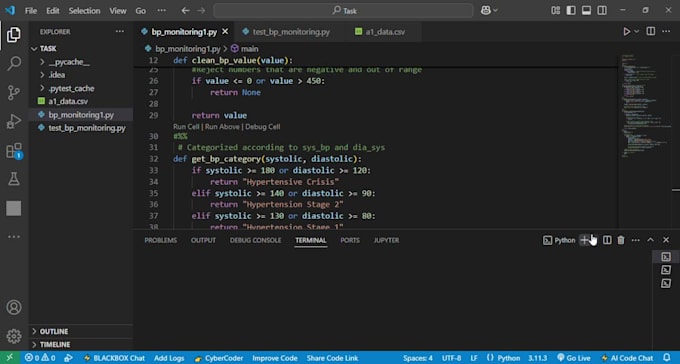The image size is (680, 364).
Task: Expand the .idea folder
Action: coord(81,75)
